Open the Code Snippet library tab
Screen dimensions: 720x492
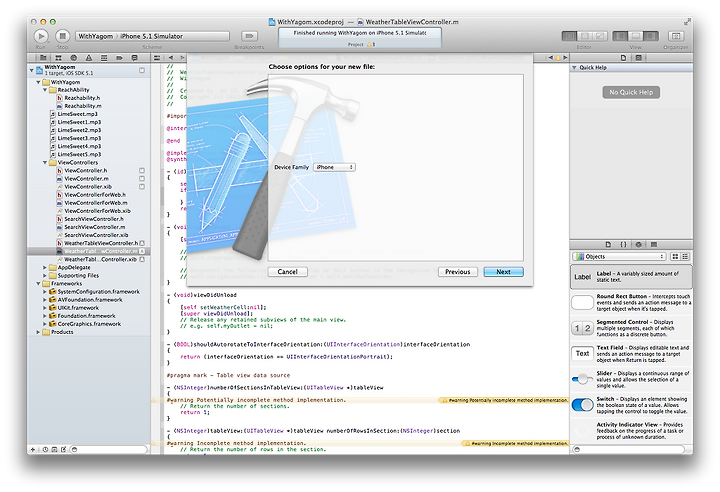coord(623,244)
